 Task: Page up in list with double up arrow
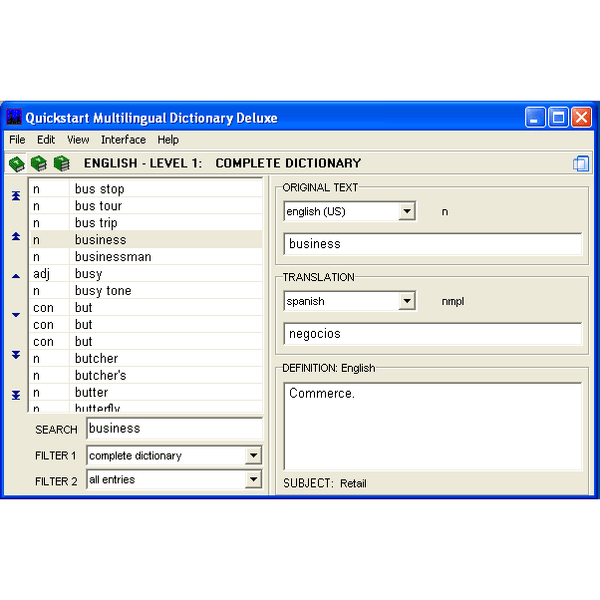[16, 236]
